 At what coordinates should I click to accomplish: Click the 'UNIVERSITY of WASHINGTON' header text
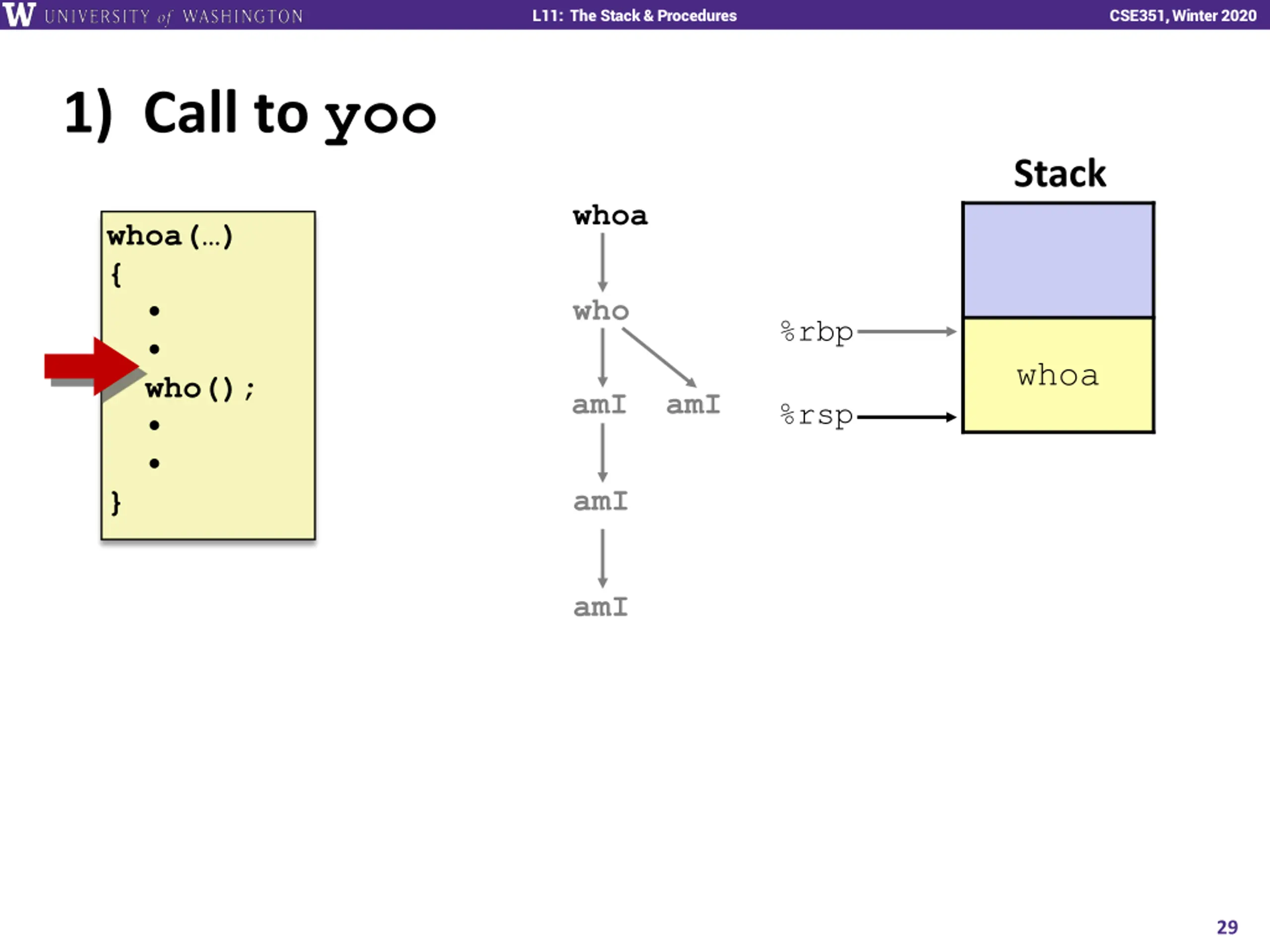click(174, 16)
